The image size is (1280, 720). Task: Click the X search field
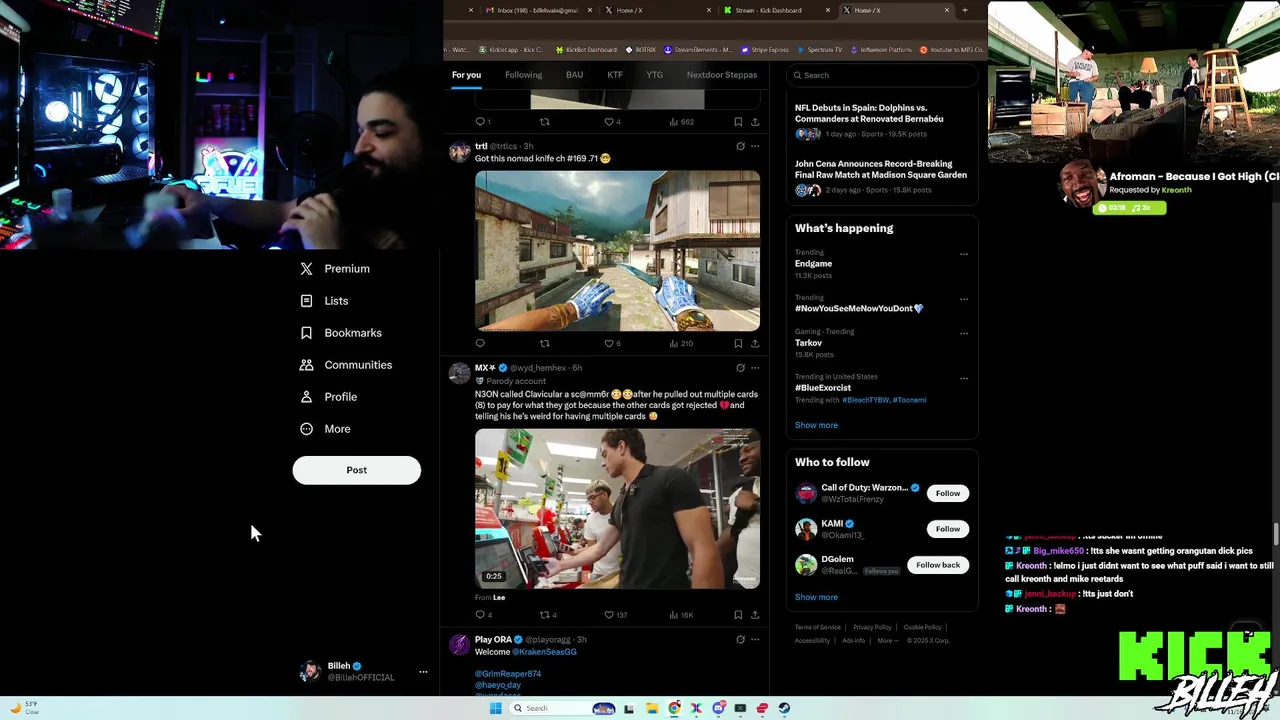[881, 75]
